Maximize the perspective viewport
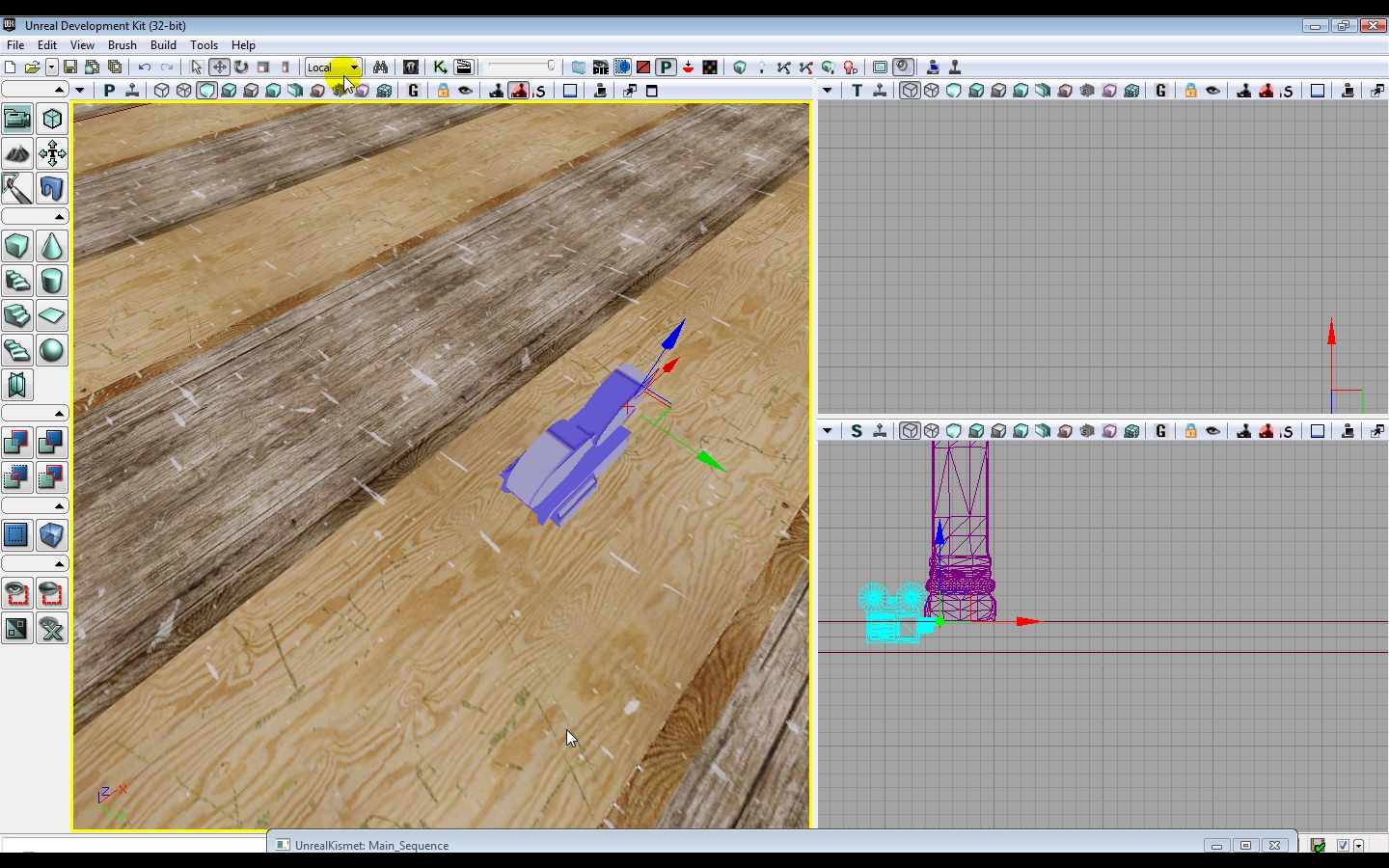This screenshot has width=1389, height=868. coord(652,91)
